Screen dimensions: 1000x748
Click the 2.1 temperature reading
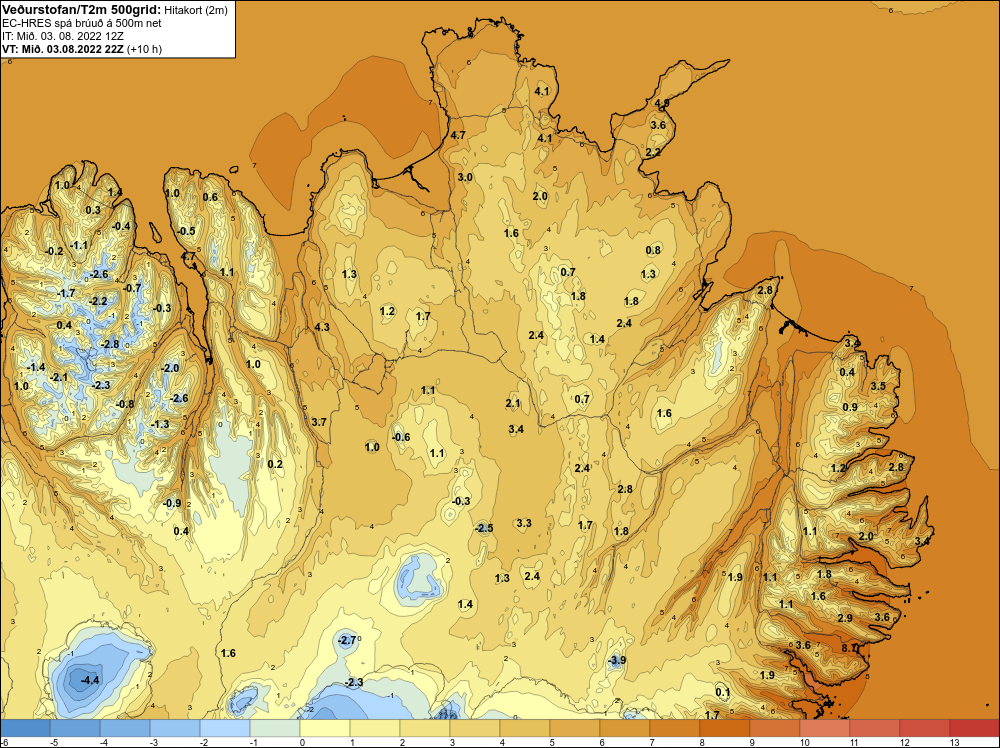click(x=513, y=403)
